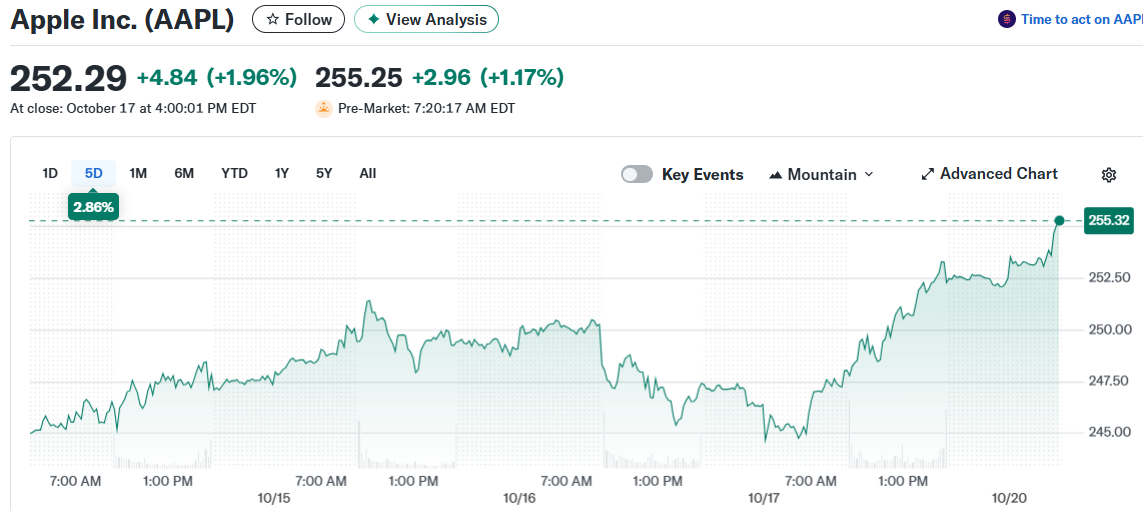Select the All time range
This screenshot has width=1143, height=511.
pyautogui.click(x=367, y=173)
